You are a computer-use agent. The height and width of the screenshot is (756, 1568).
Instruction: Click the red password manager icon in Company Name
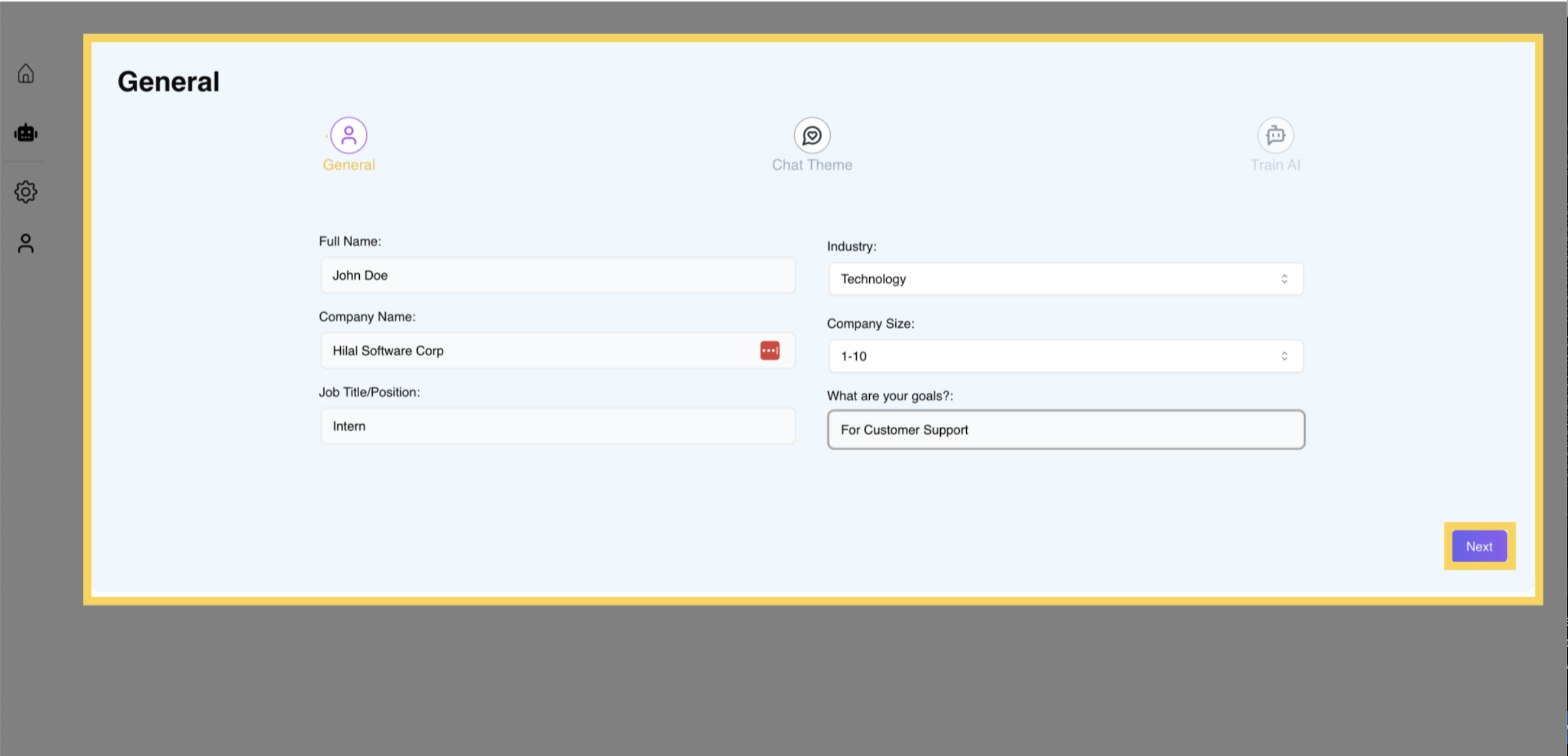(x=769, y=350)
